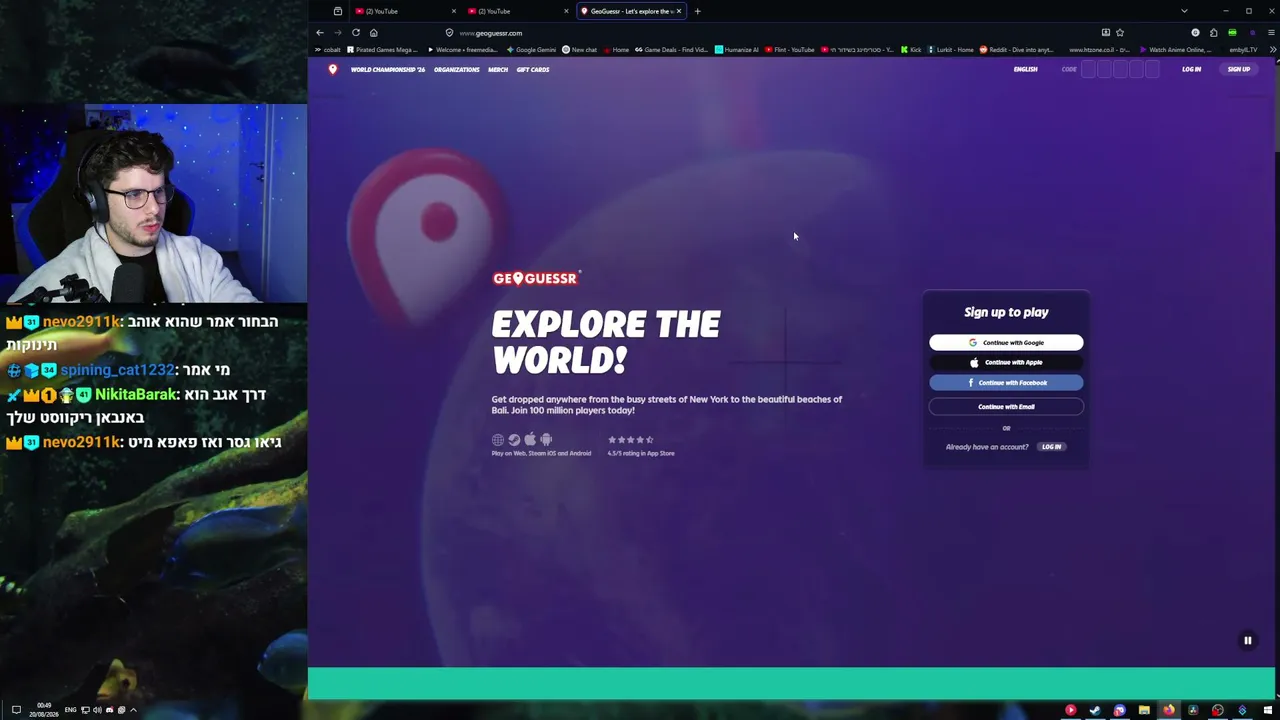
Task: Open the notification center icon
Action: click(x=16, y=710)
